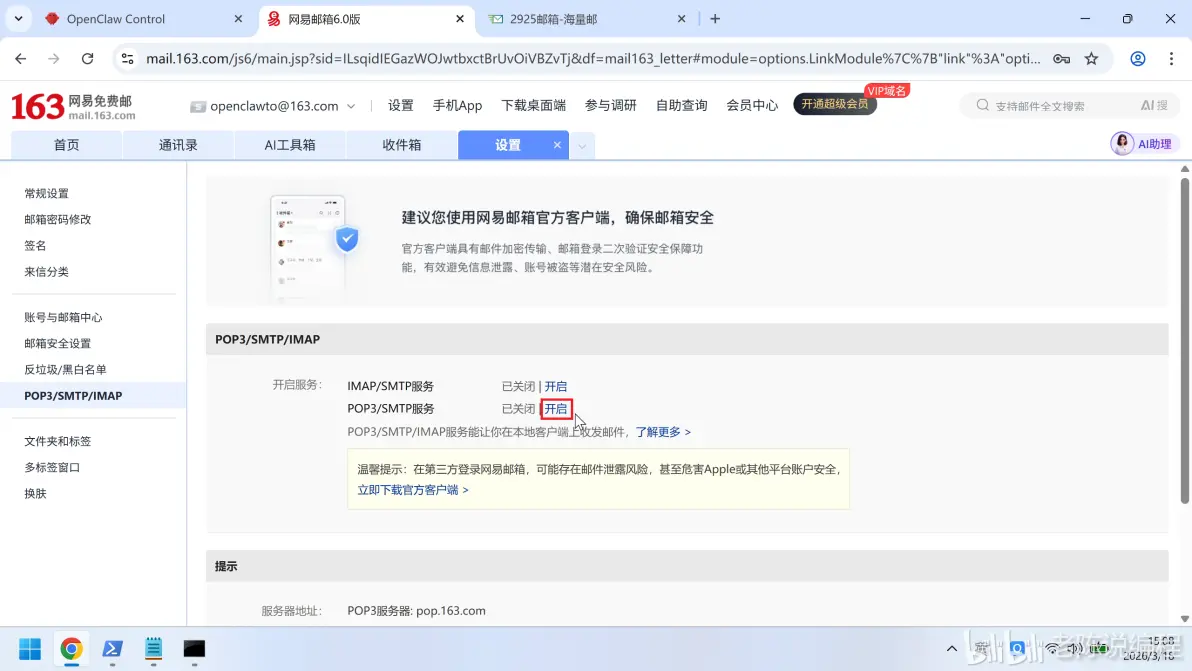
Task: Click the 163 mail logo
Action: (x=73, y=106)
